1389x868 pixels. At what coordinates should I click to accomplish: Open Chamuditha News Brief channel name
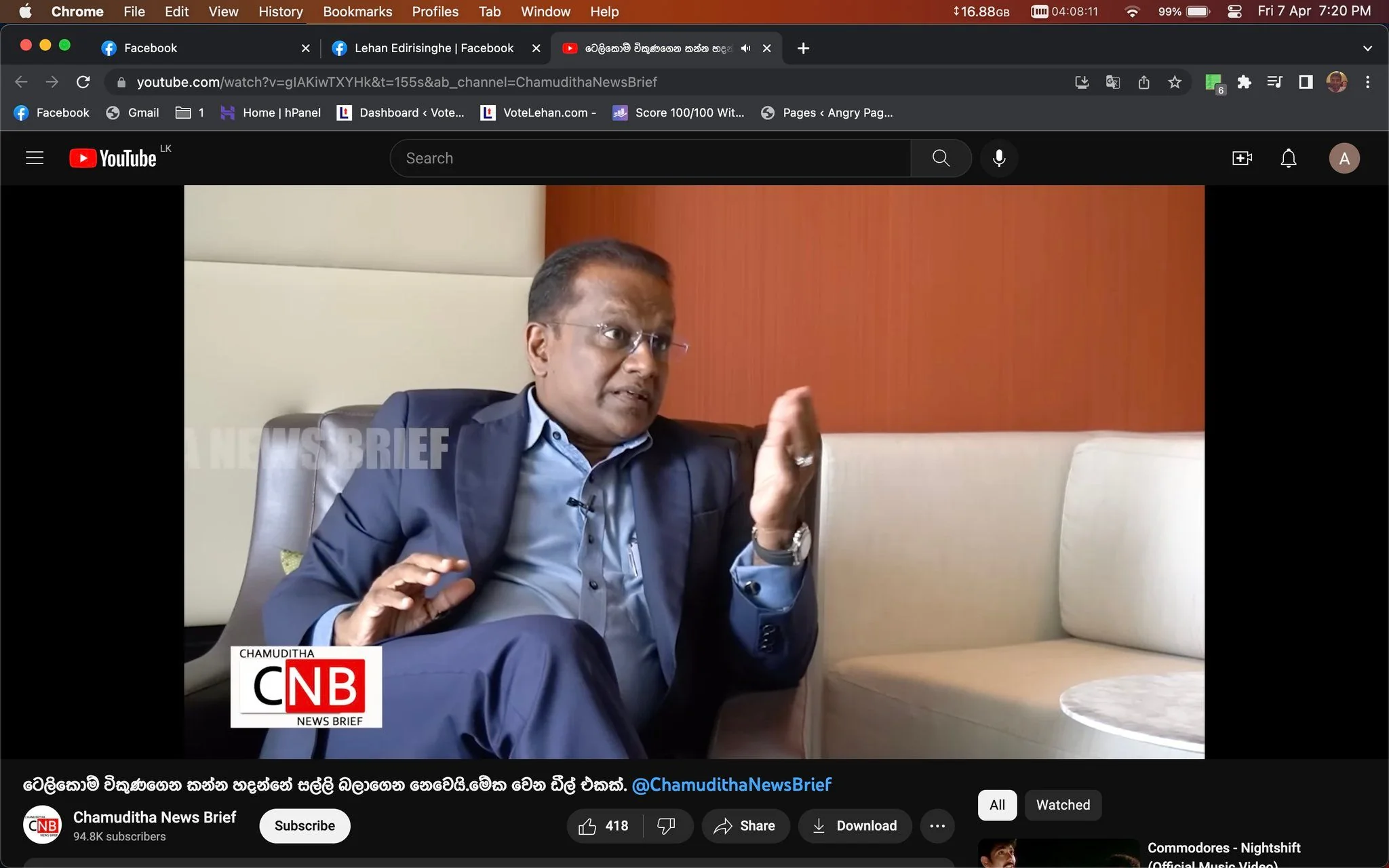tap(155, 817)
